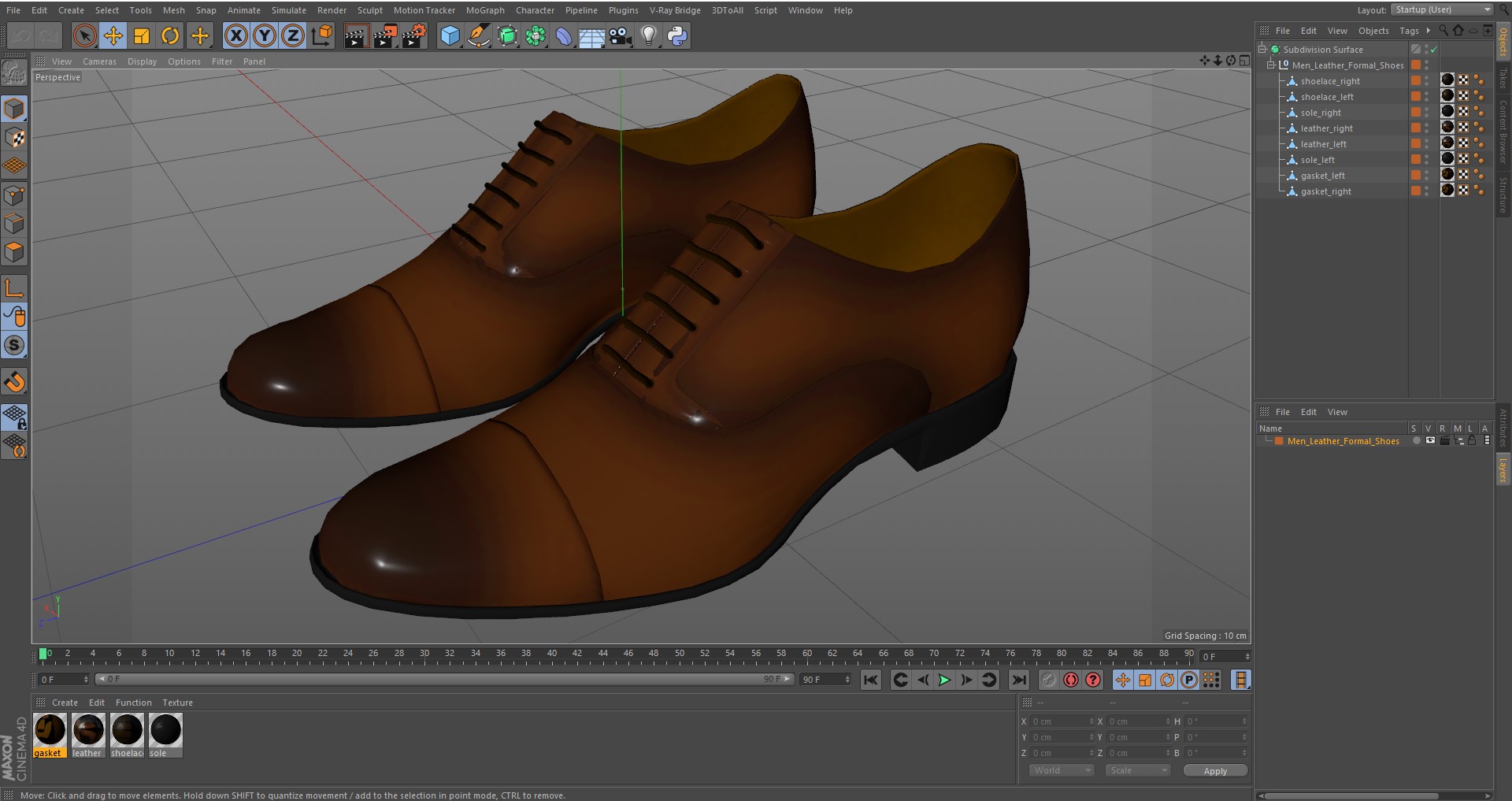This screenshot has height=801, width=1512.
Task: Open viewport Cameras menu
Action: 99,61
